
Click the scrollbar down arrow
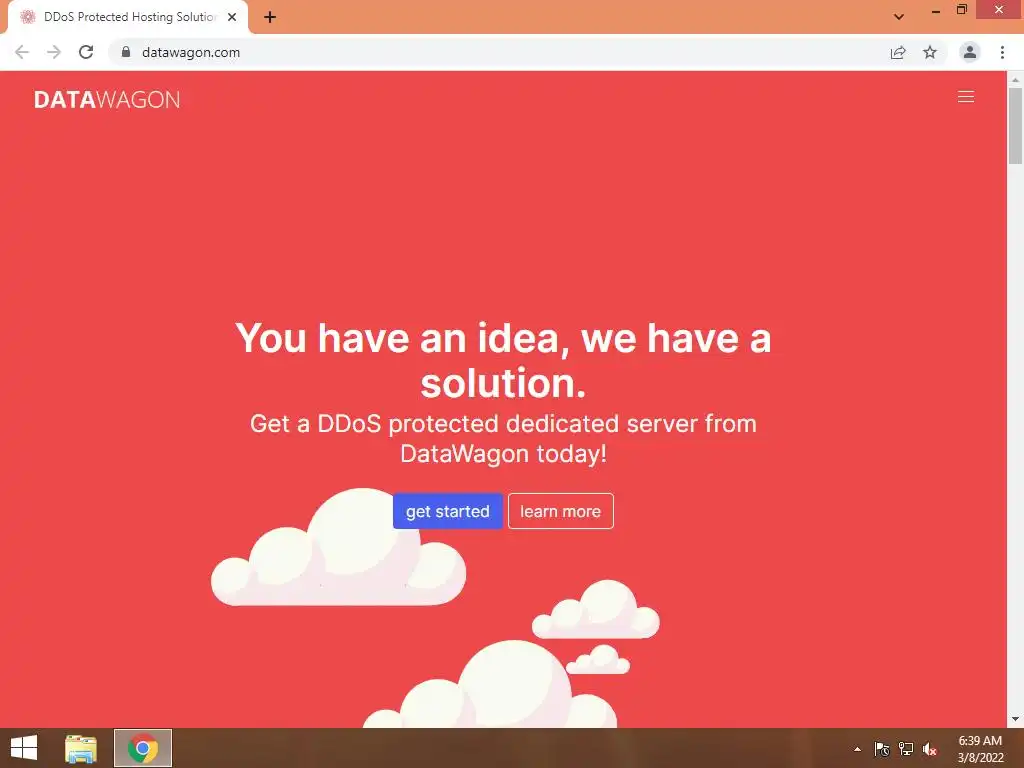tap(1015, 720)
